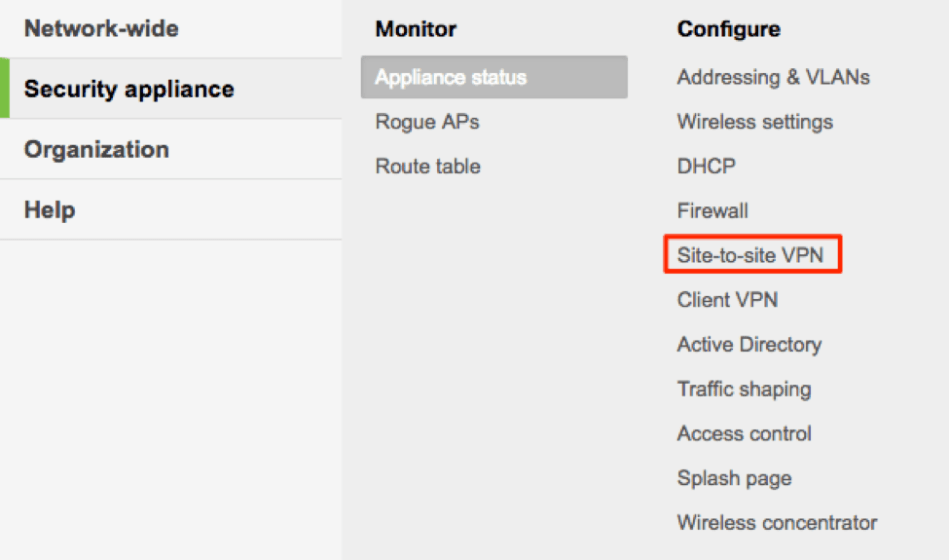Open Firewall configuration

pos(712,211)
